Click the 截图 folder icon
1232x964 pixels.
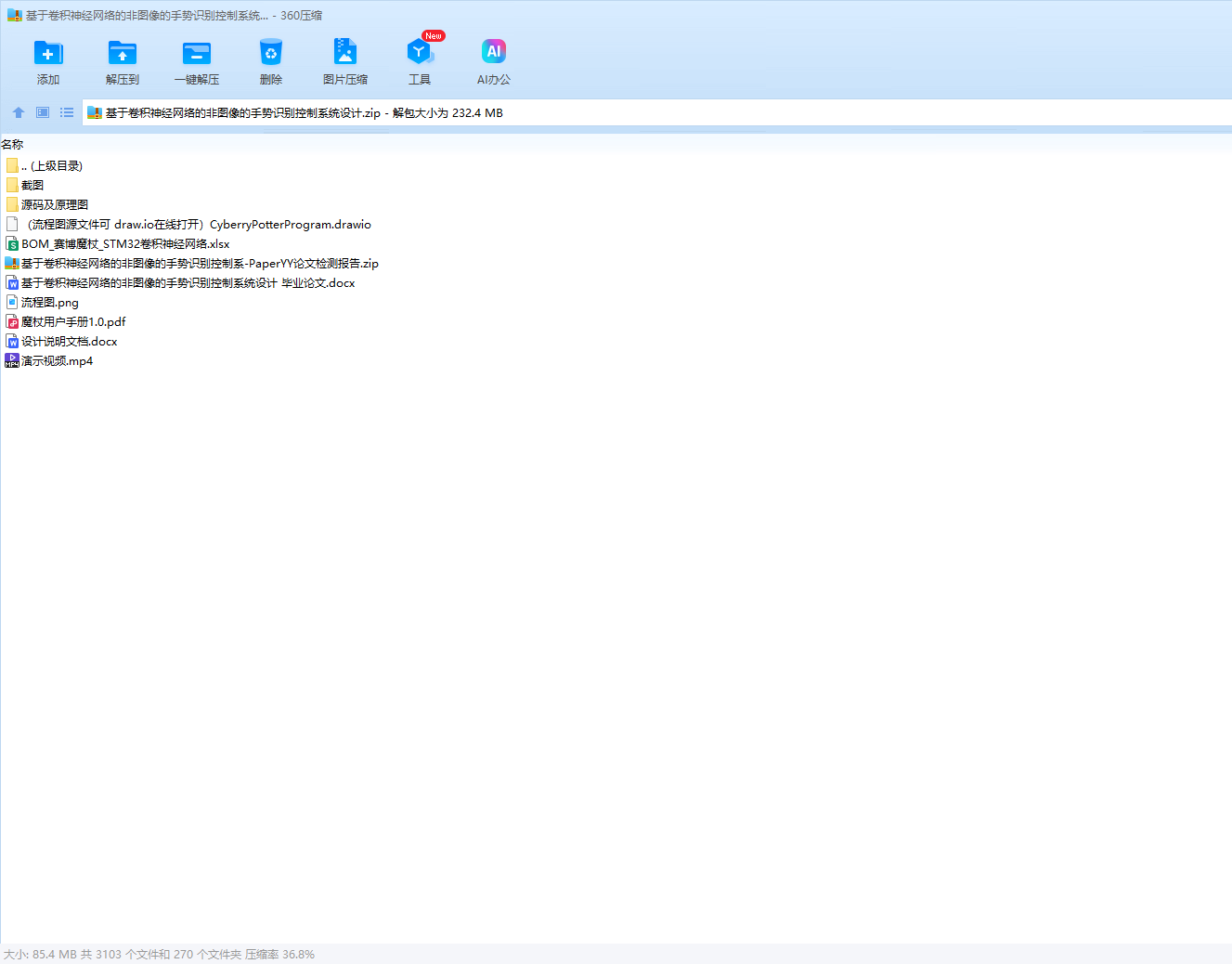(12, 185)
